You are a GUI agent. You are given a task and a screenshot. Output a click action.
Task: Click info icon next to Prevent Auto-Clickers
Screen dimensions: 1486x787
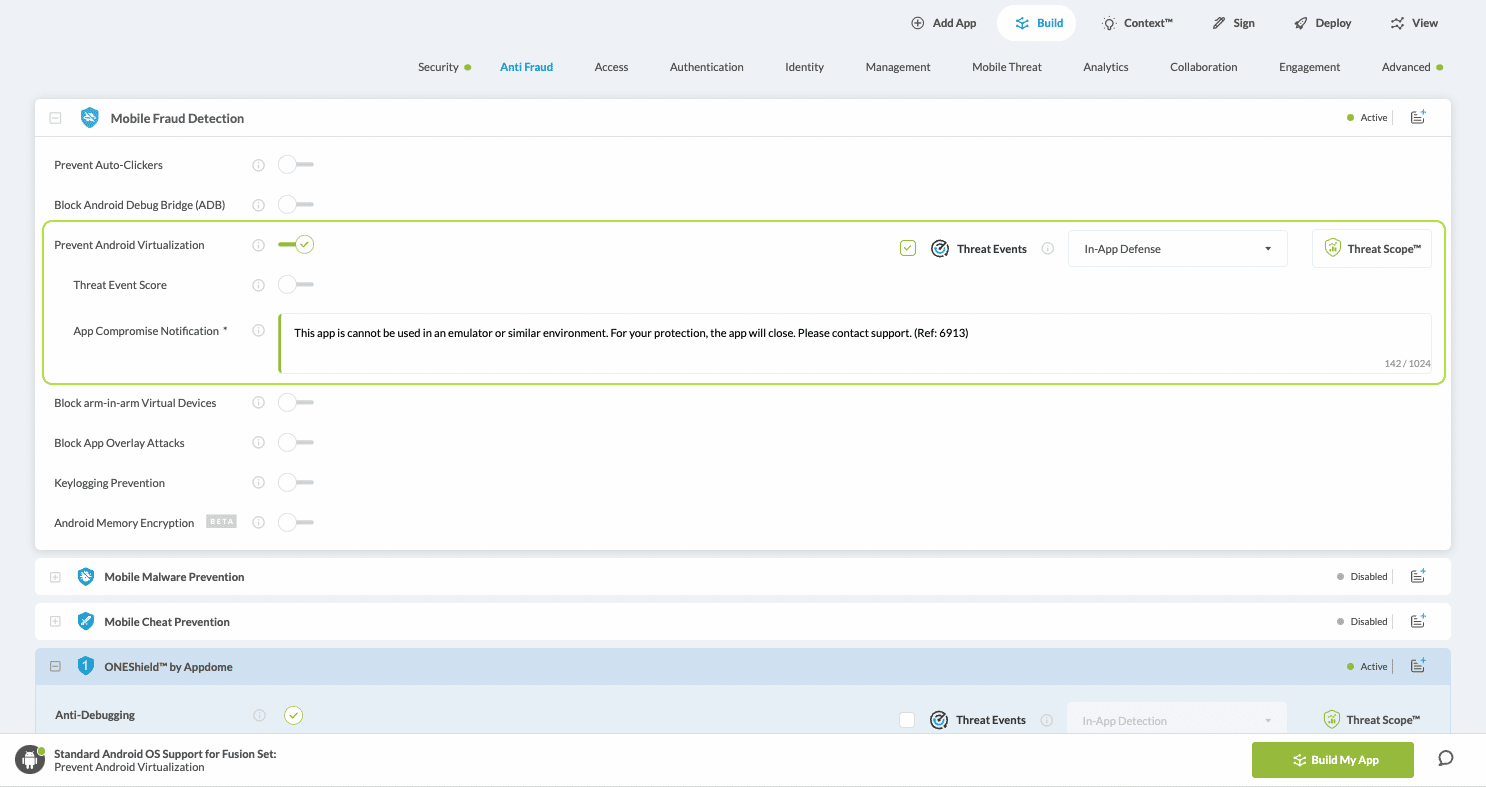tap(258, 165)
